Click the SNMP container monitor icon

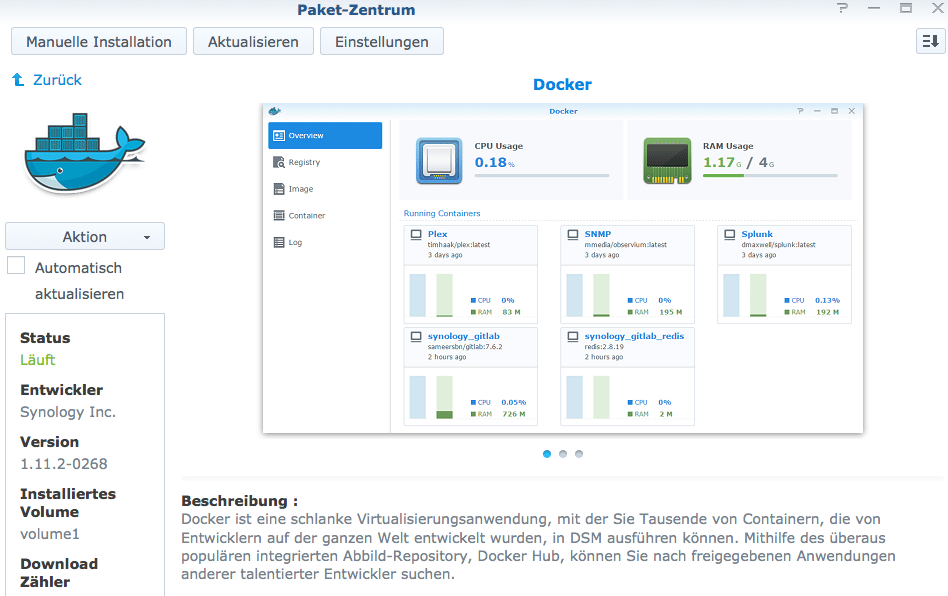[573, 235]
